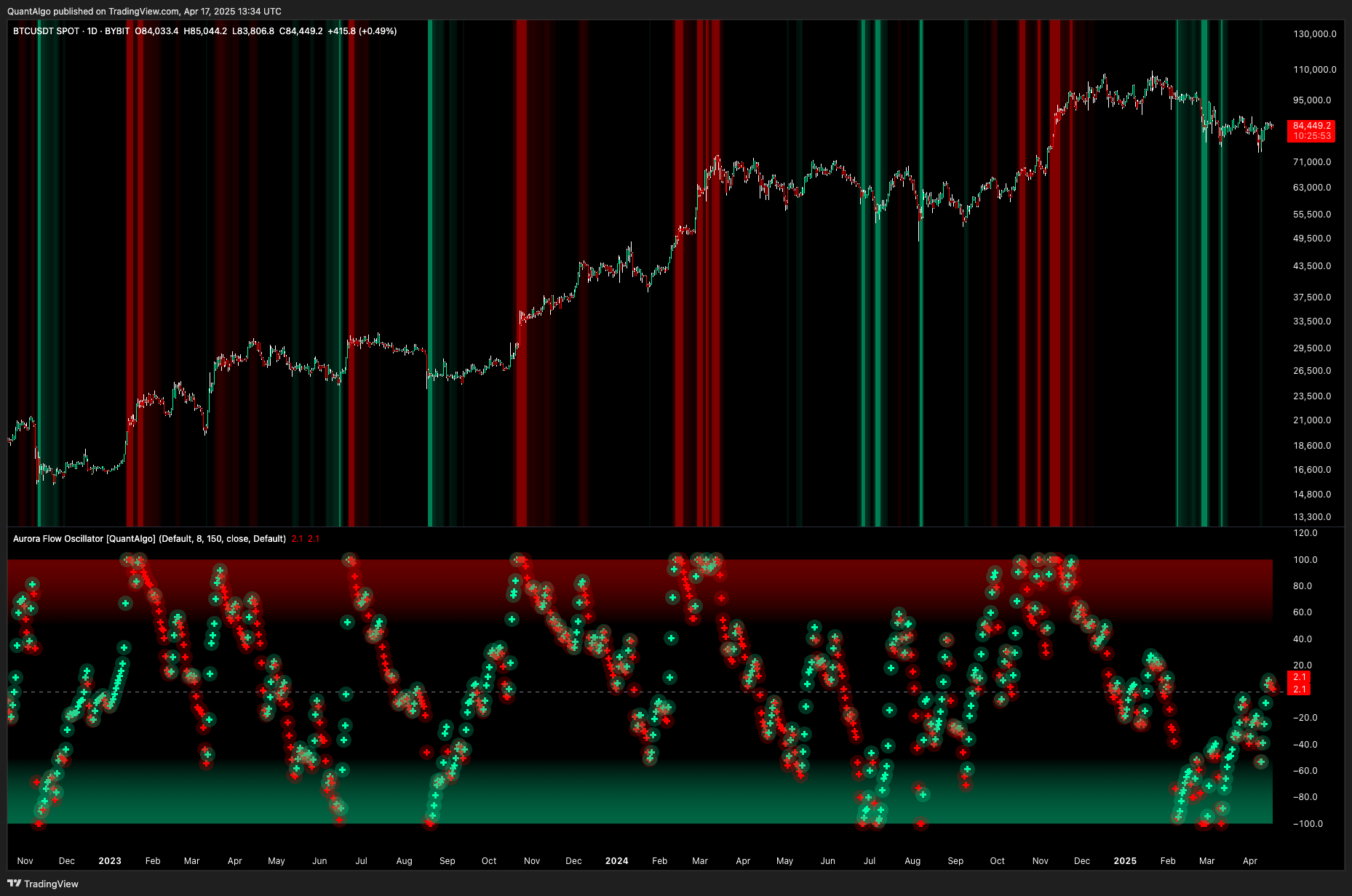Viewport: 1352px width, 896px height.
Task: Click the O84,033.4 open price value
Action: [156, 31]
